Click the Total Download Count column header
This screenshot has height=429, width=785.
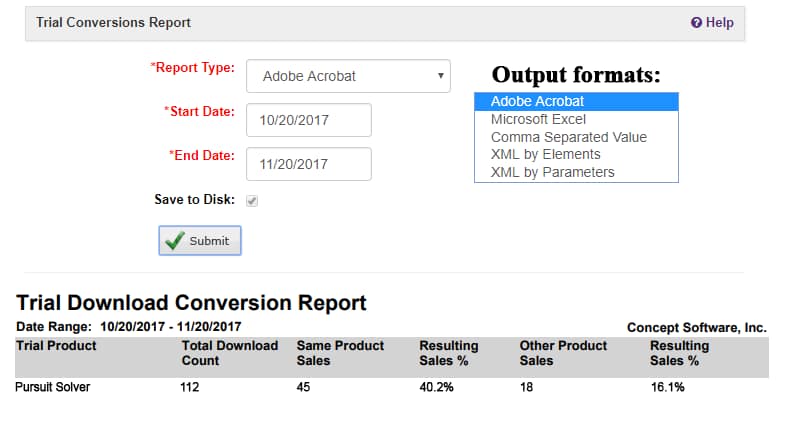click(x=230, y=353)
